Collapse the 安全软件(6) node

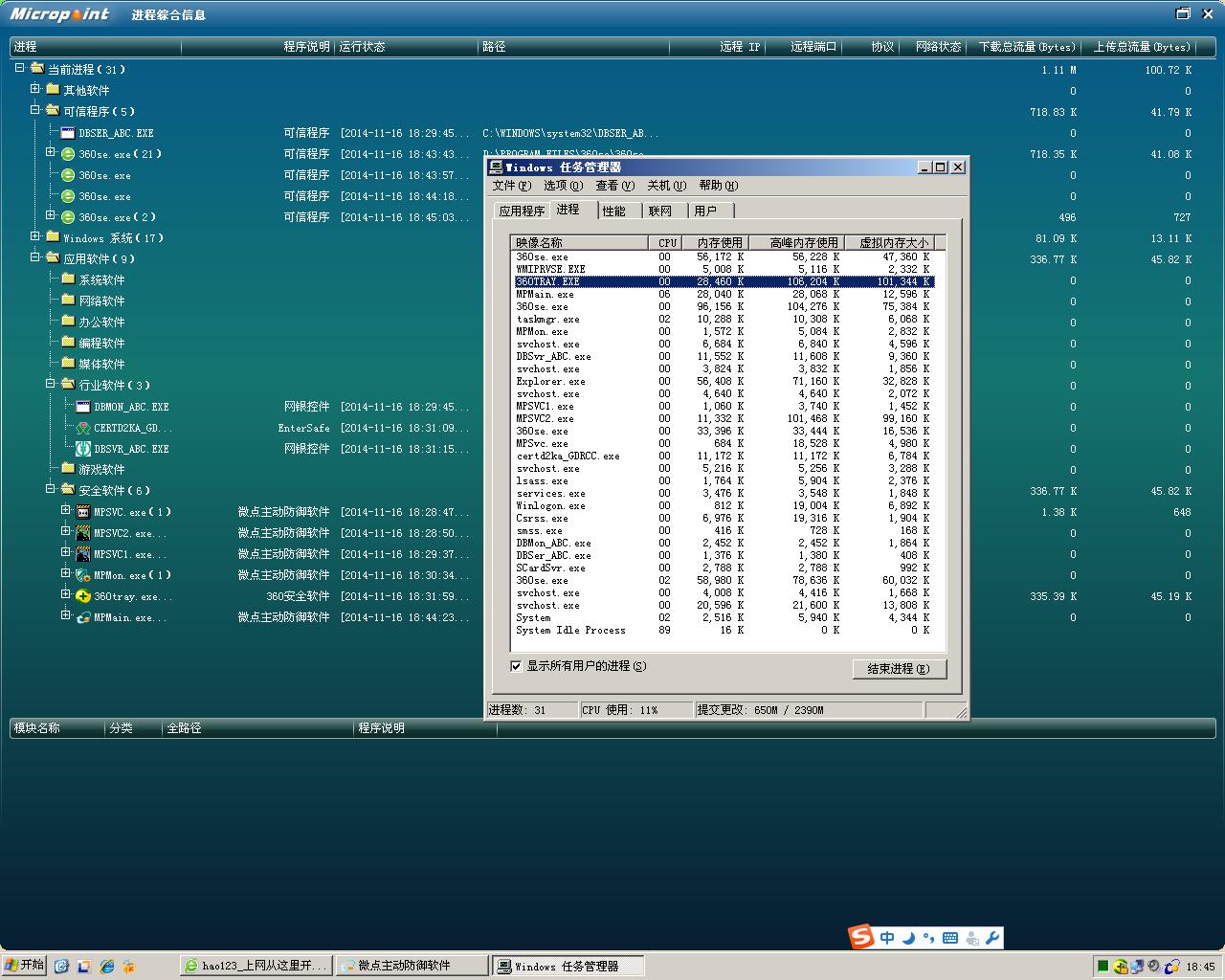pos(51,489)
